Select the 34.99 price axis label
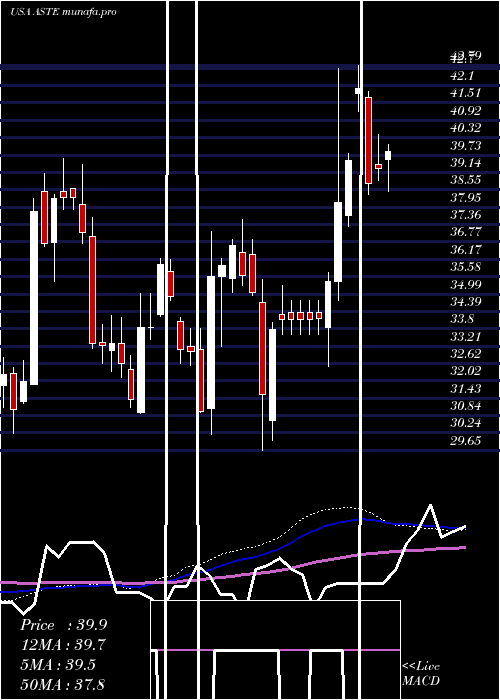Viewport: 500px width, 700px height. tap(466, 284)
